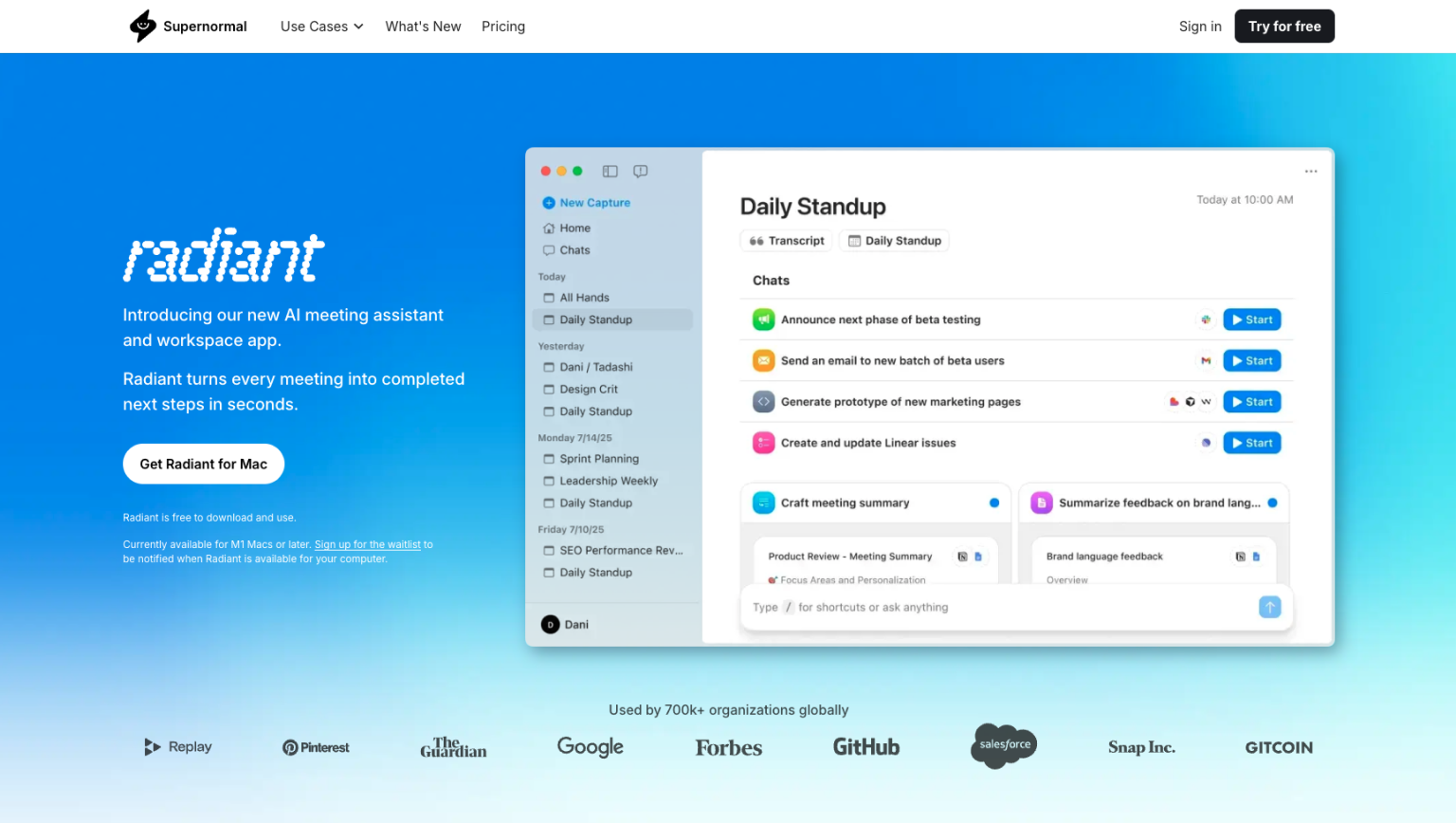Click the pink Linear issues task icon
Screen dimensions: 1456x823
(x=764, y=443)
